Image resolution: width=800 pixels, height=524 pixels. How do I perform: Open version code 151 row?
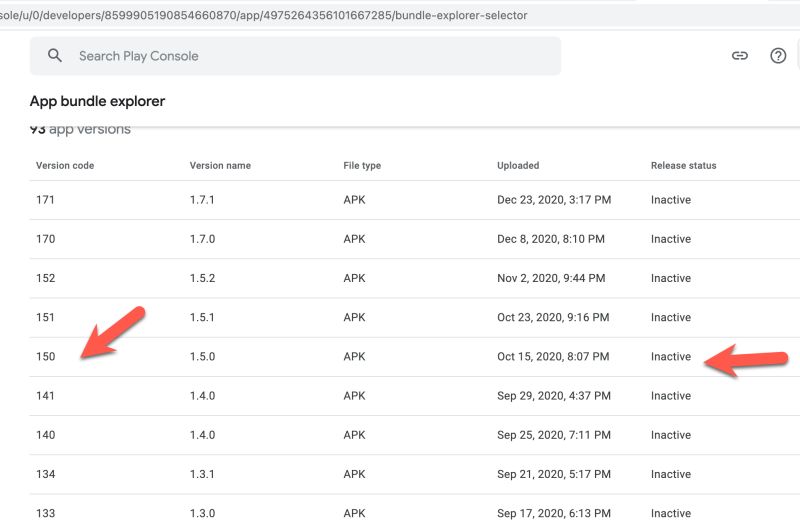tap(414, 317)
